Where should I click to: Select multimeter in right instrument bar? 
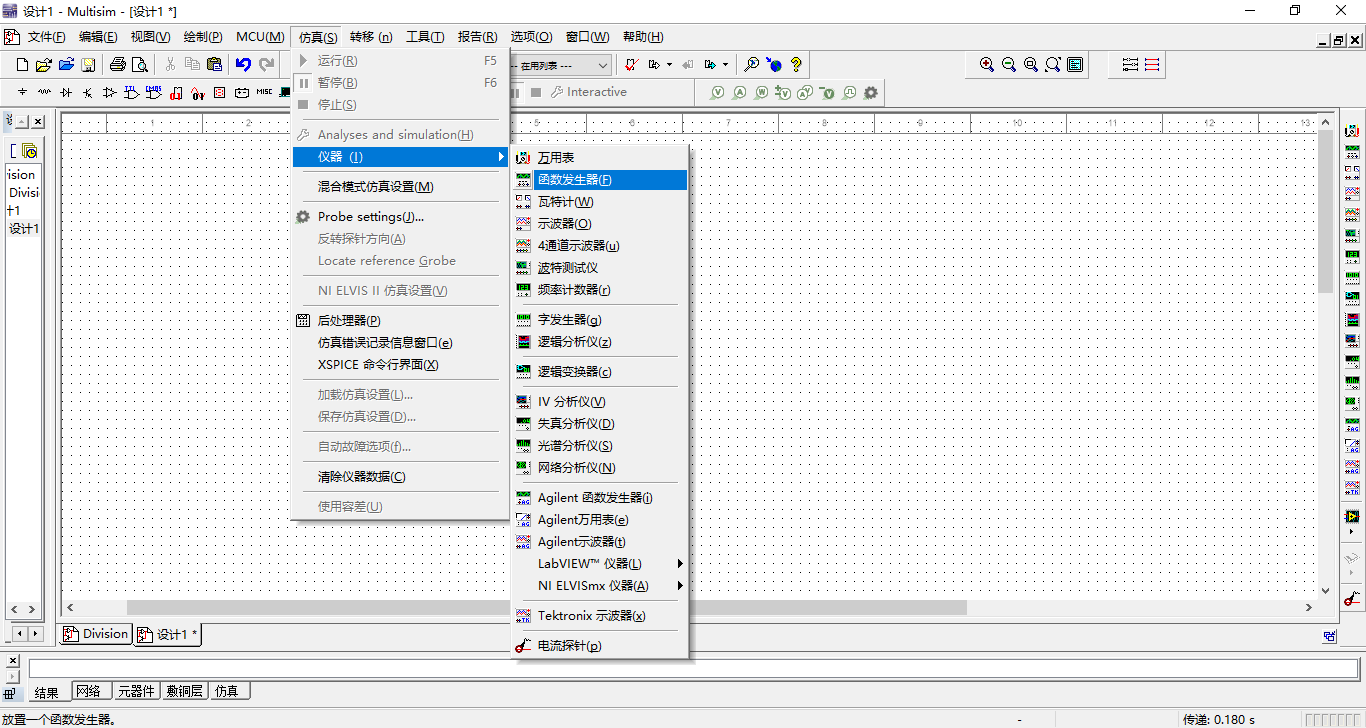coord(1352,131)
